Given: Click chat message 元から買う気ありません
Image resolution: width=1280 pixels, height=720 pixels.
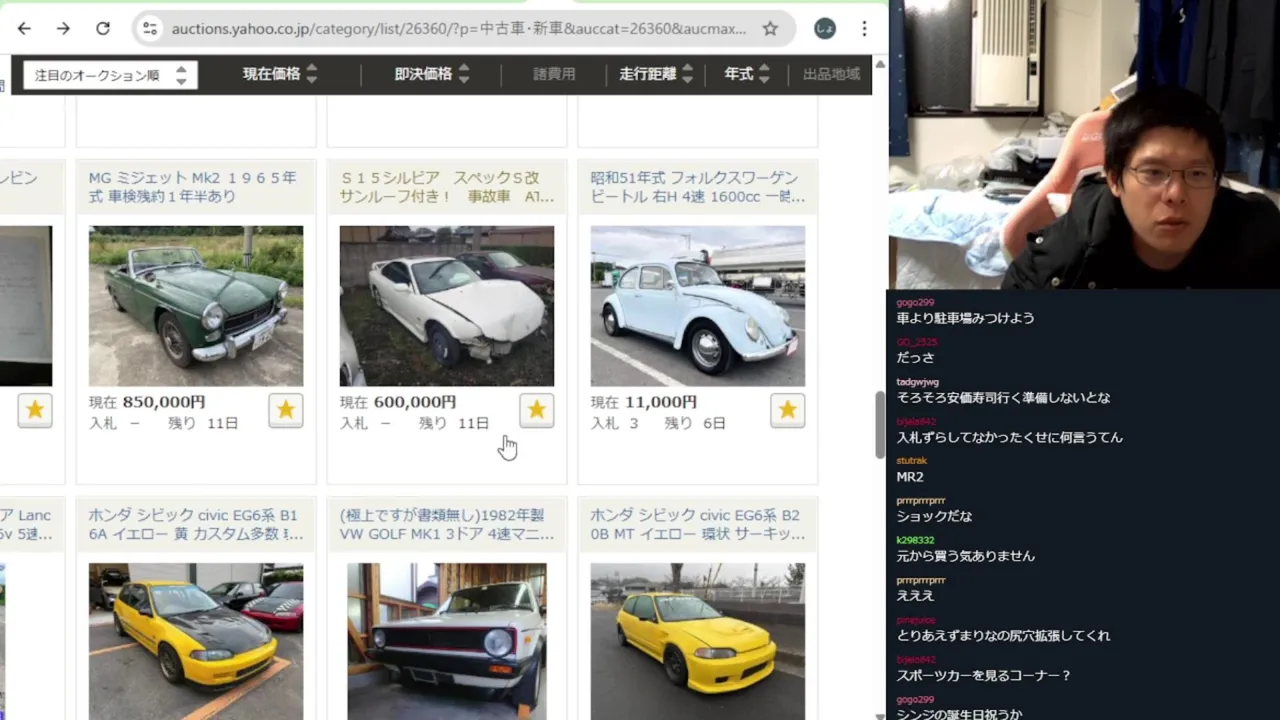Looking at the screenshot, I should (965, 556).
